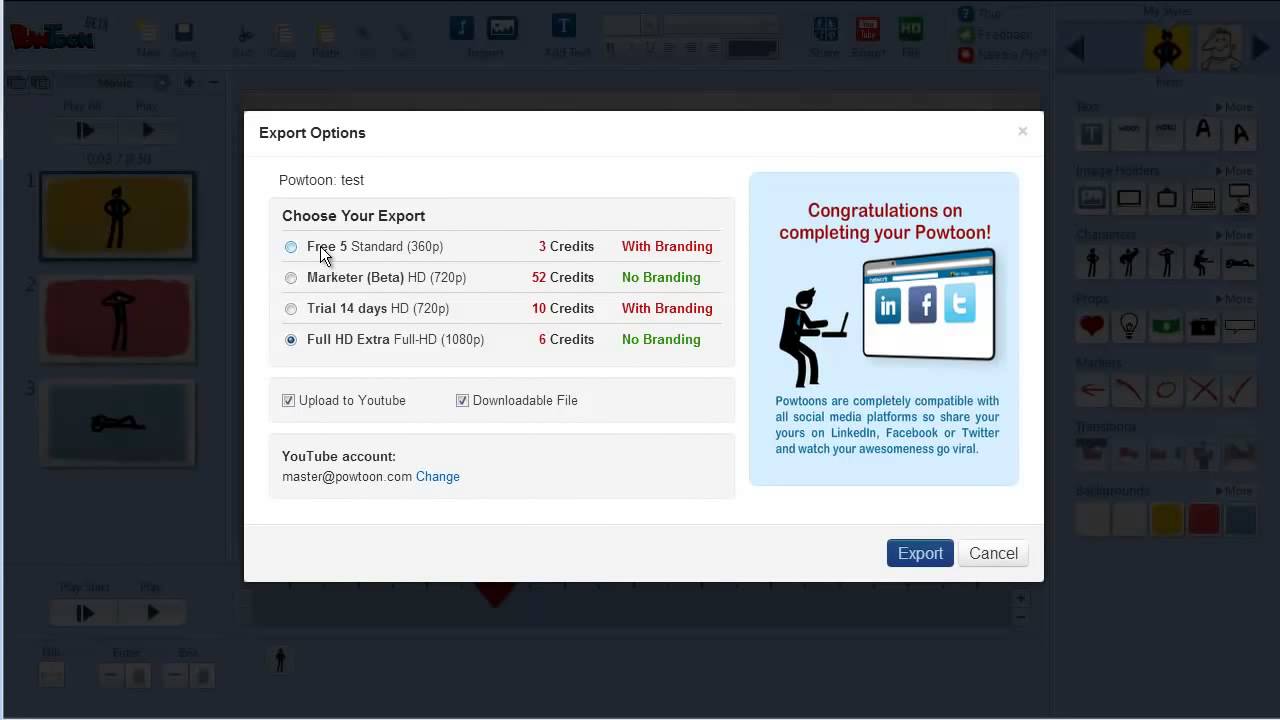1280x720 pixels.
Task: Open slide 2 with the red background
Action: click(117, 318)
